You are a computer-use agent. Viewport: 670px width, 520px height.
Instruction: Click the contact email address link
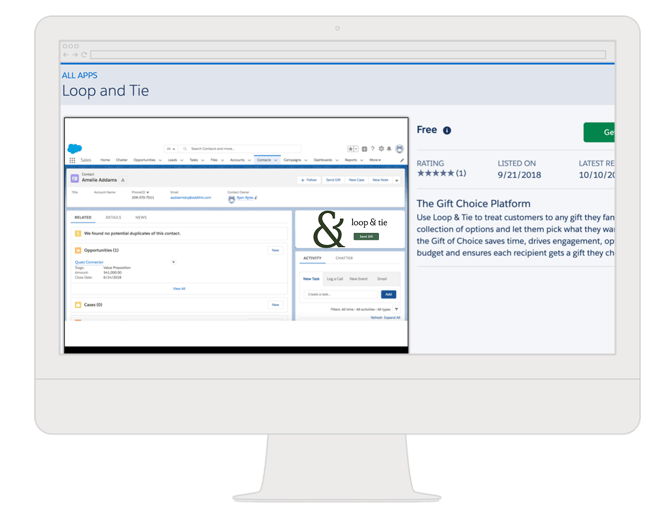pyautogui.click(x=191, y=198)
